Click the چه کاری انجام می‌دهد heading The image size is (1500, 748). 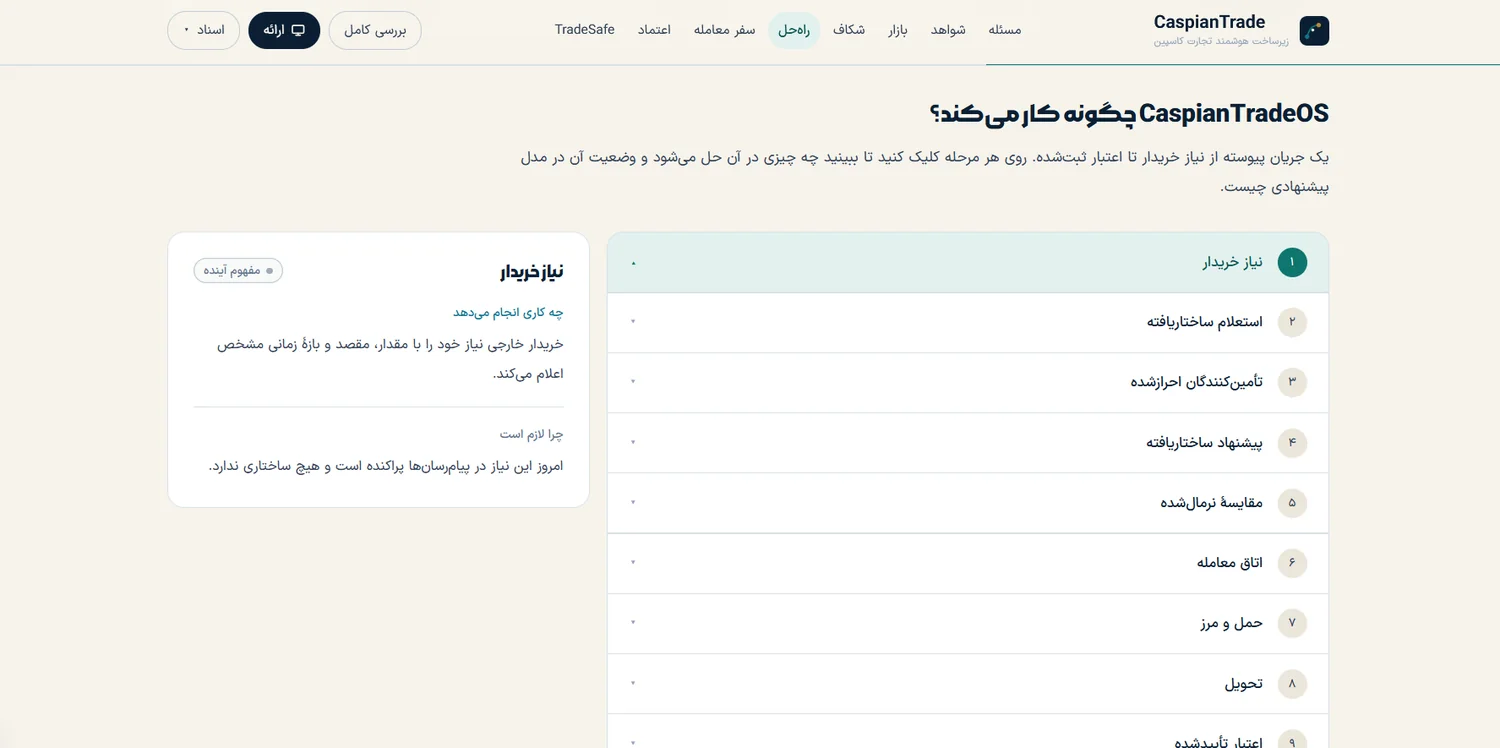(509, 313)
